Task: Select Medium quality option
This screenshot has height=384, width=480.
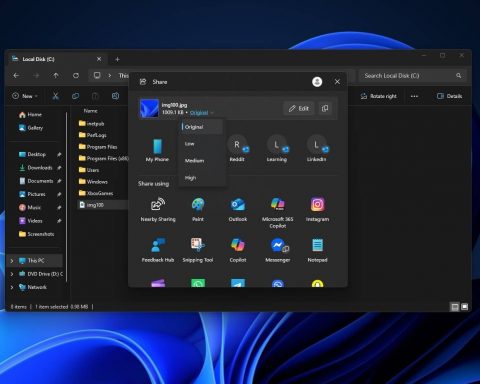Action: pos(202,161)
